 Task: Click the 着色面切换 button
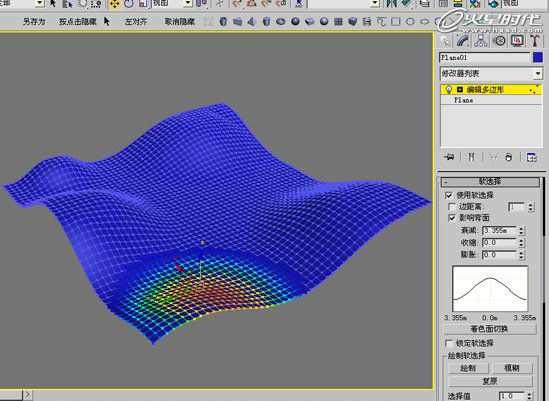pyautogui.click(x=489, y=329)
